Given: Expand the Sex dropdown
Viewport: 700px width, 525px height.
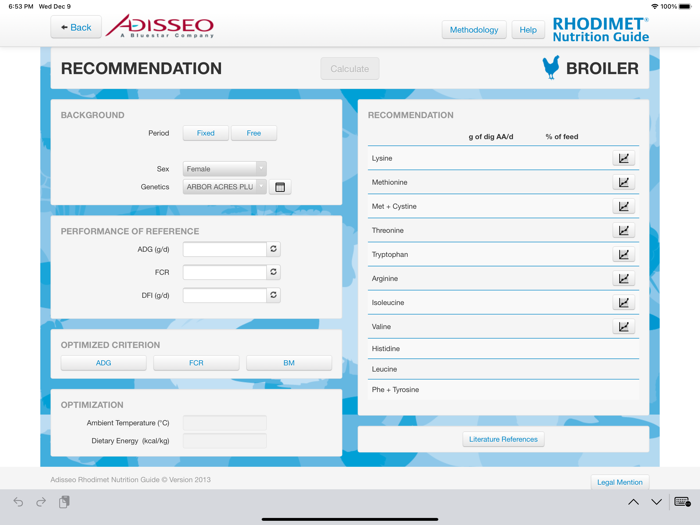Looking at the screenshot, I should 224,169.
